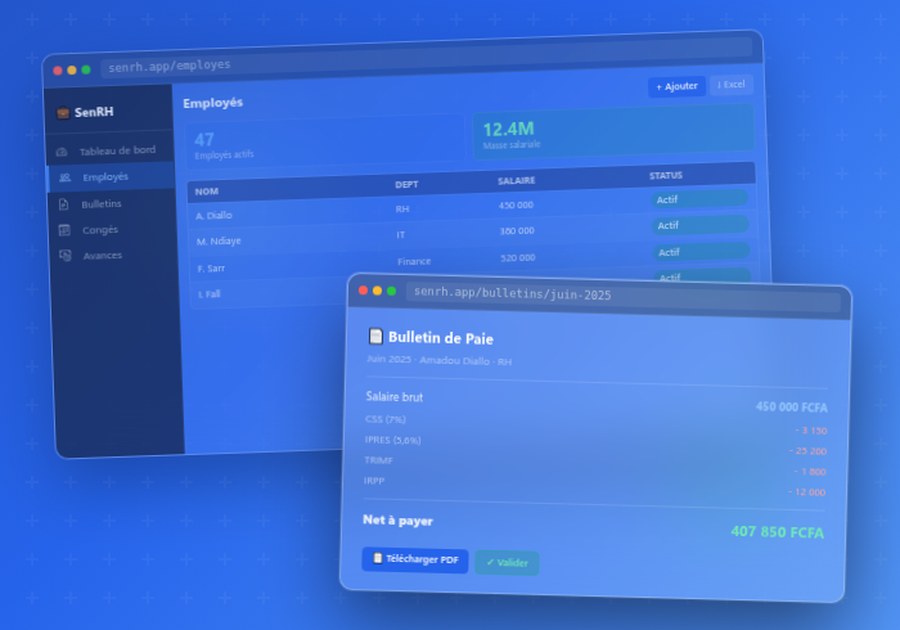Click the 407 850 FCFA net amount

777,532
